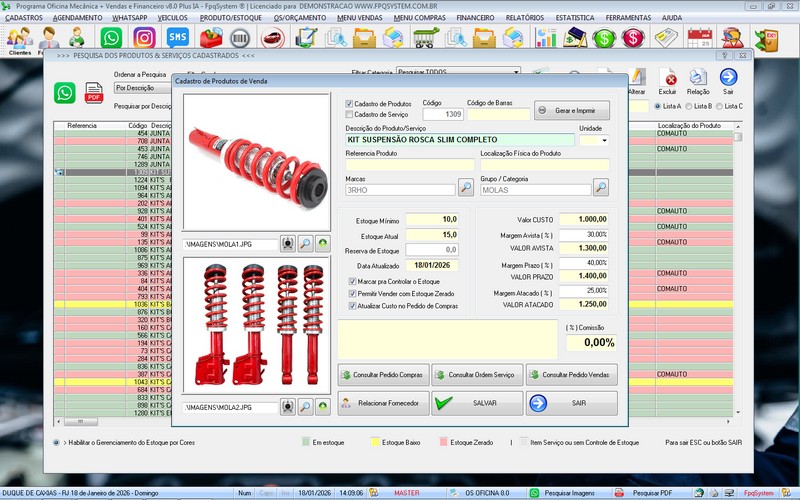Uncheck Atualizar Custo no Pedido de Compras
Viewport: 800px width, 500px height.
[x=351, y=305]
